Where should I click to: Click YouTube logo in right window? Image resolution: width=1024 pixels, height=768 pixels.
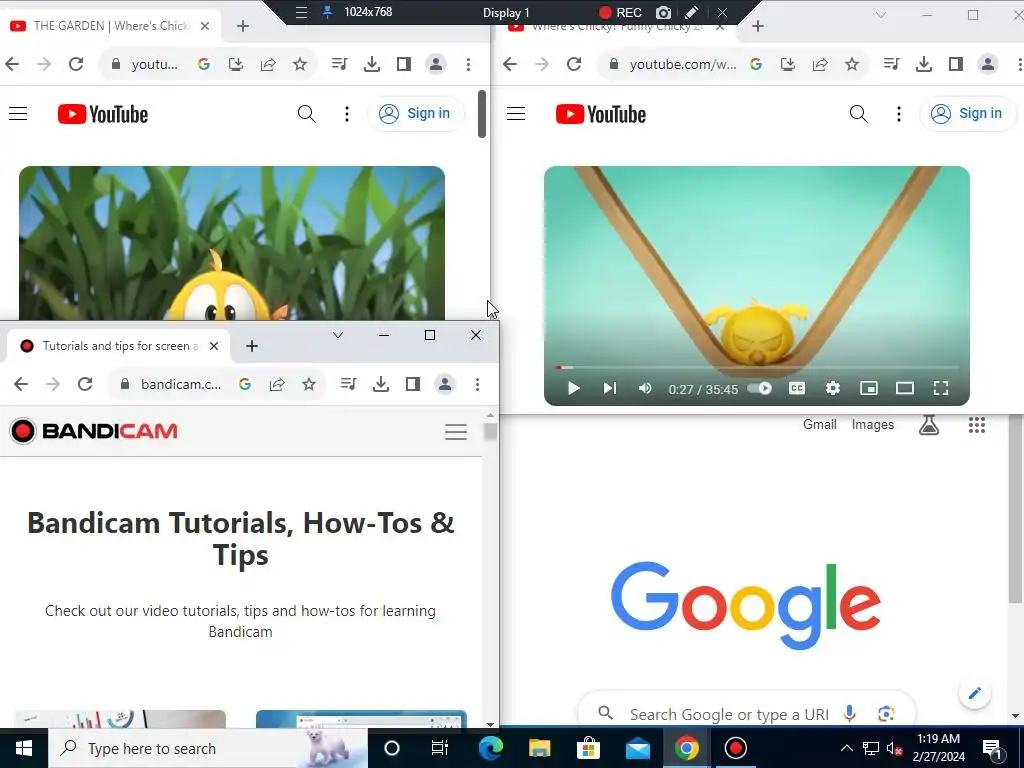click(601, 114)
